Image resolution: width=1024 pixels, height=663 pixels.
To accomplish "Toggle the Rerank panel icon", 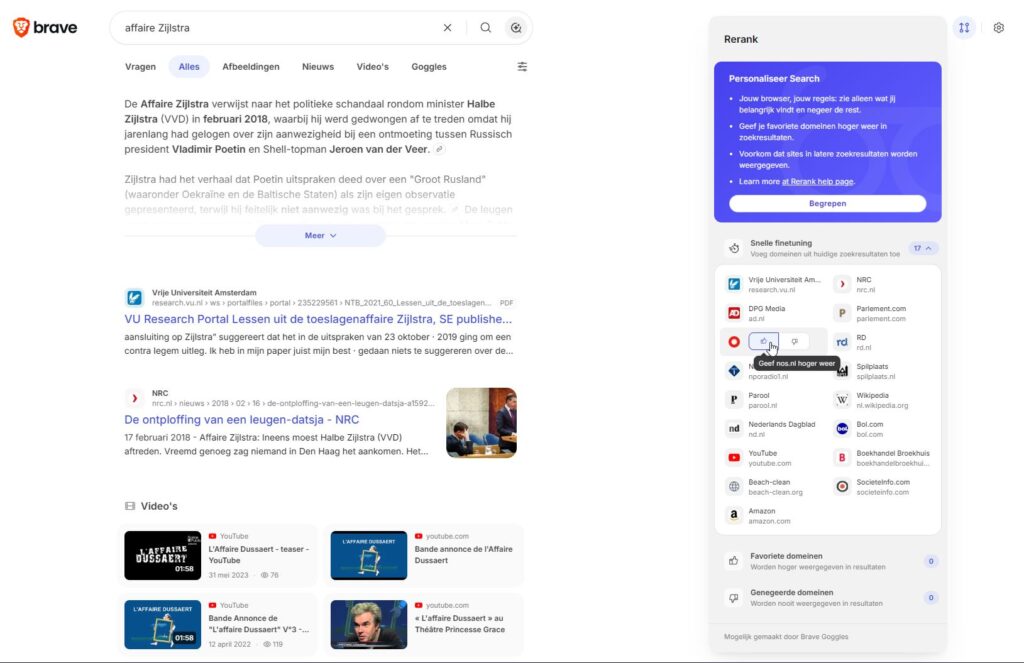I will pos(964,27).
